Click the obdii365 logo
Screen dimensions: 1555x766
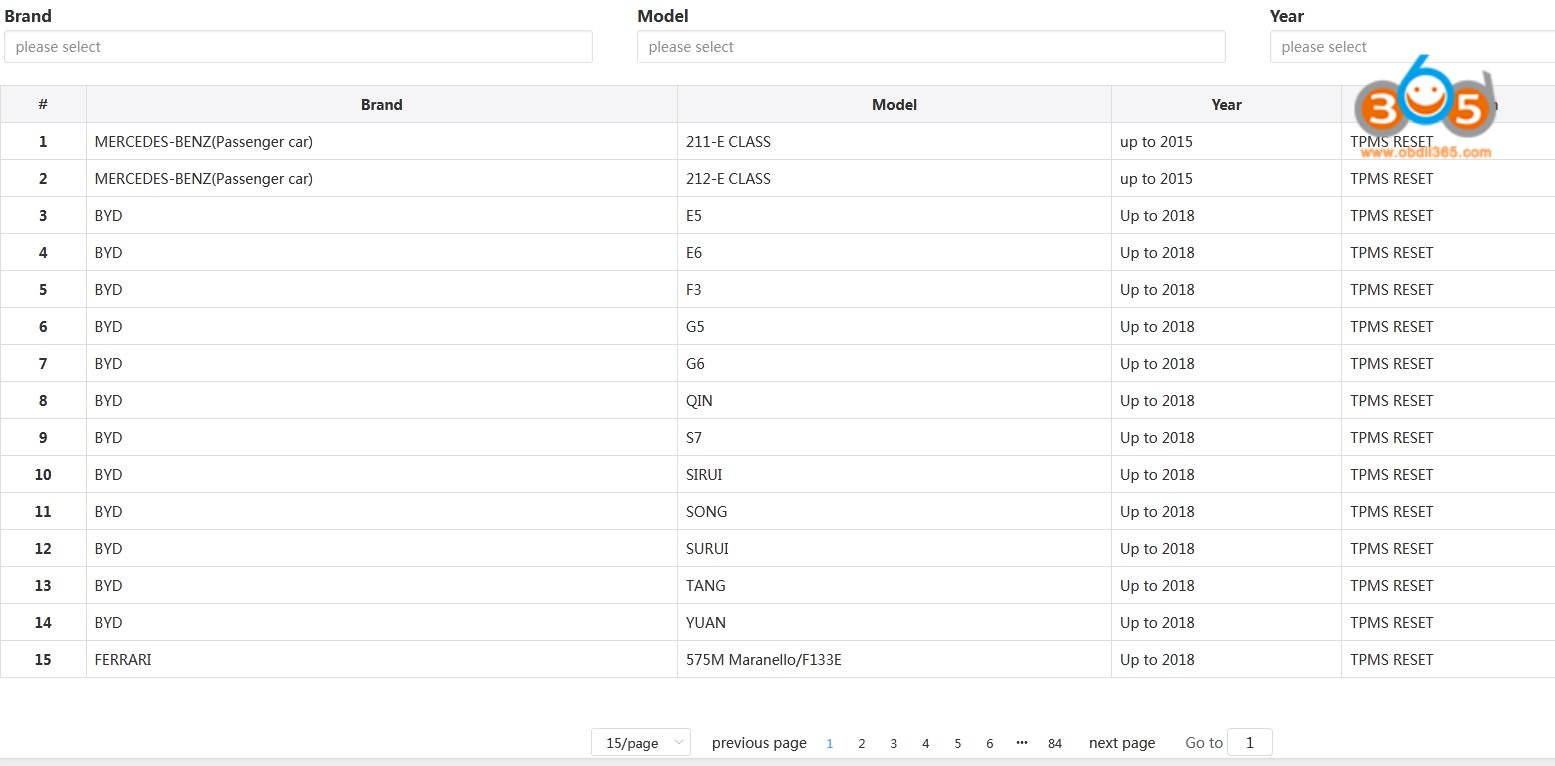click(1425, 110)
